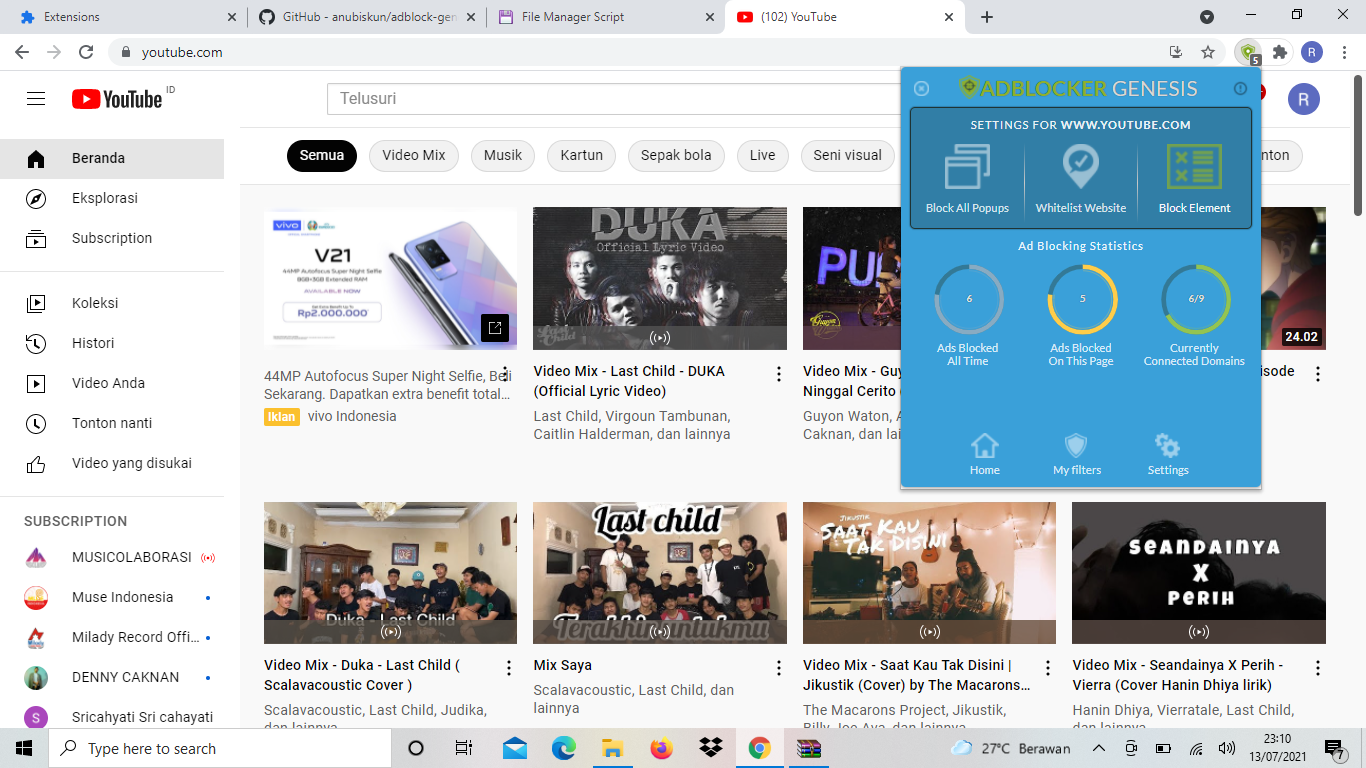Open Windows Start menu
Screen dimensions: 1366x768
coord(24,748)
